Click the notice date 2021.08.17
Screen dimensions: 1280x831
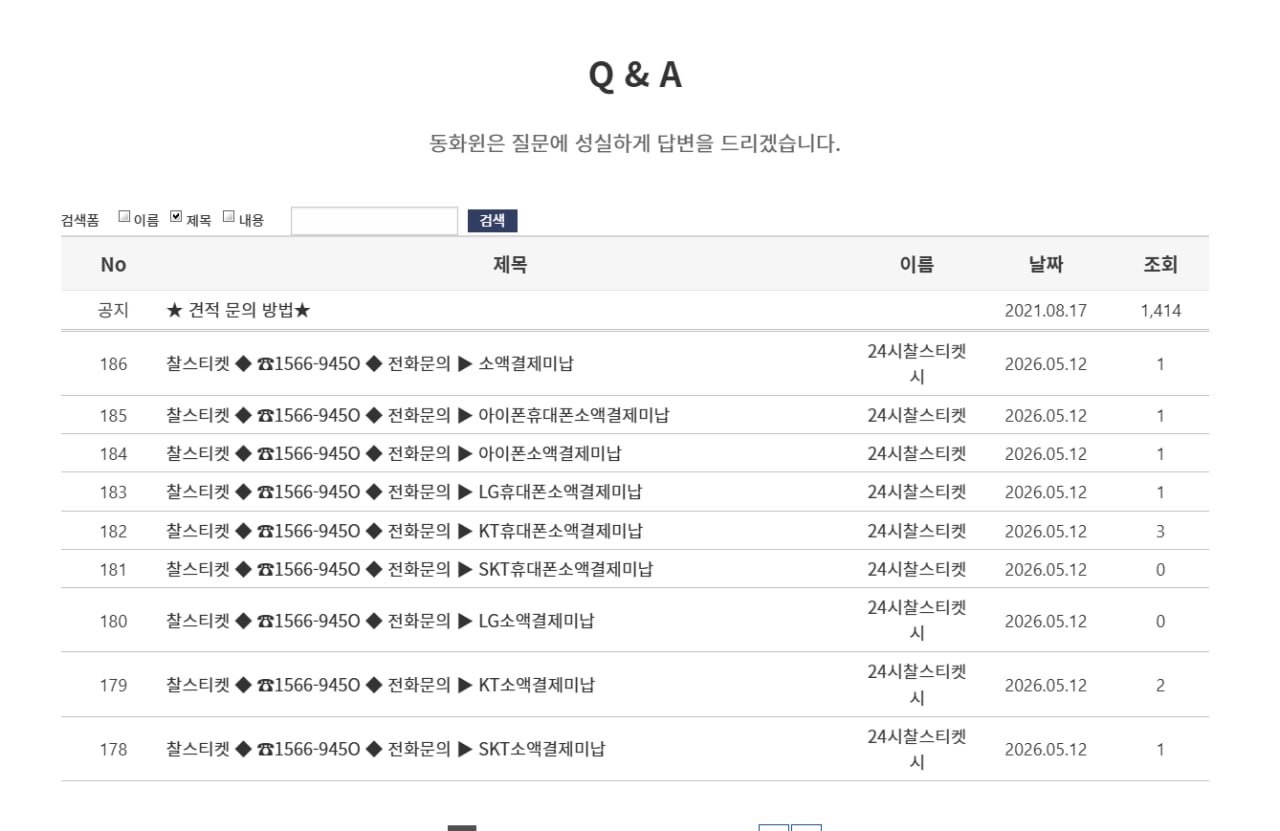(x=1046, y=311)
